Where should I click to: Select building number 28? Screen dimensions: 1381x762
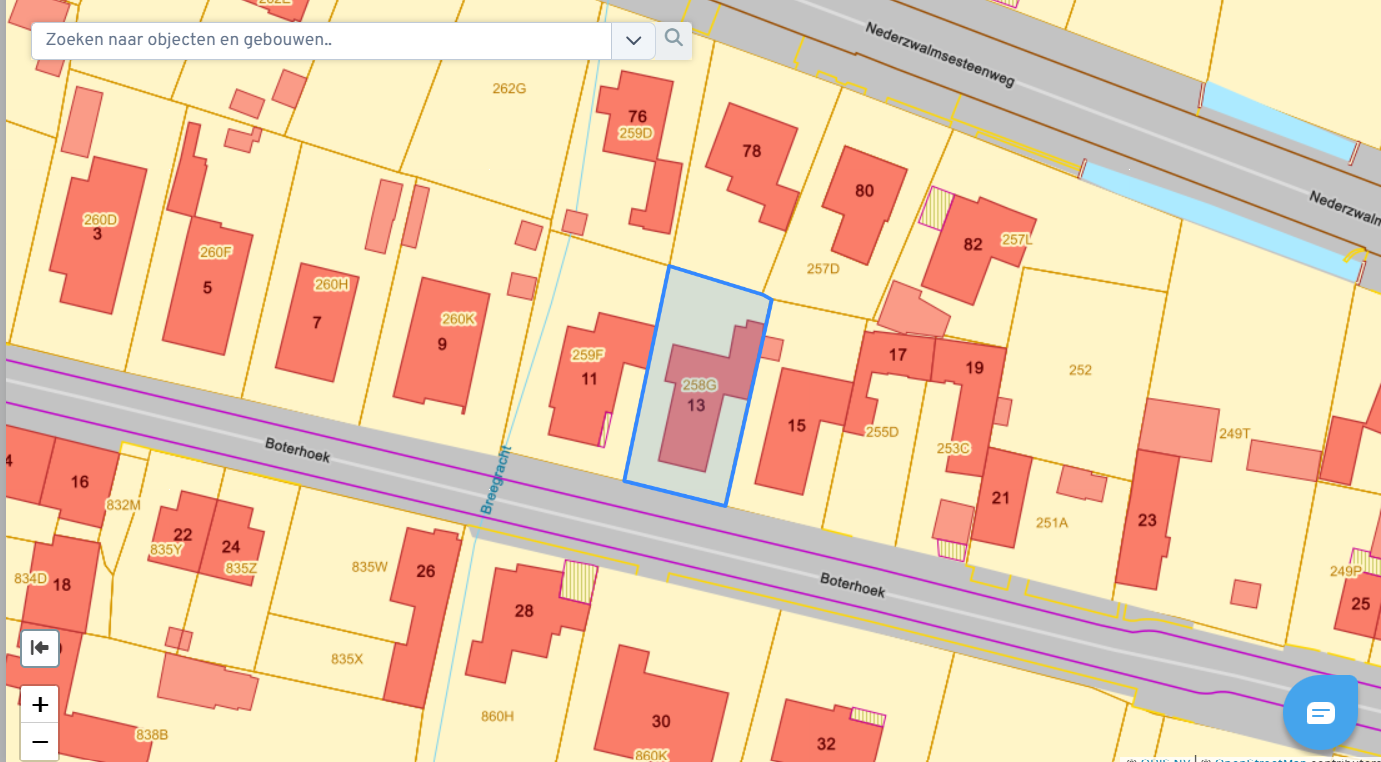(524, 611)
